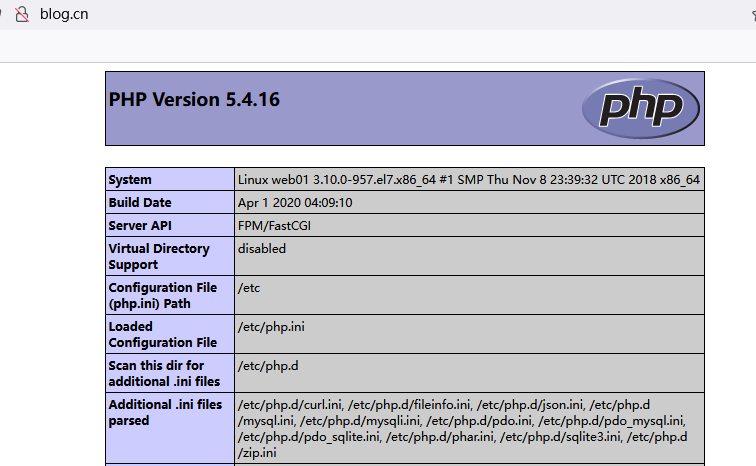Click the /etc/php.d value
Viewport: 756px width, 466px height.
(x=268, y=366)
